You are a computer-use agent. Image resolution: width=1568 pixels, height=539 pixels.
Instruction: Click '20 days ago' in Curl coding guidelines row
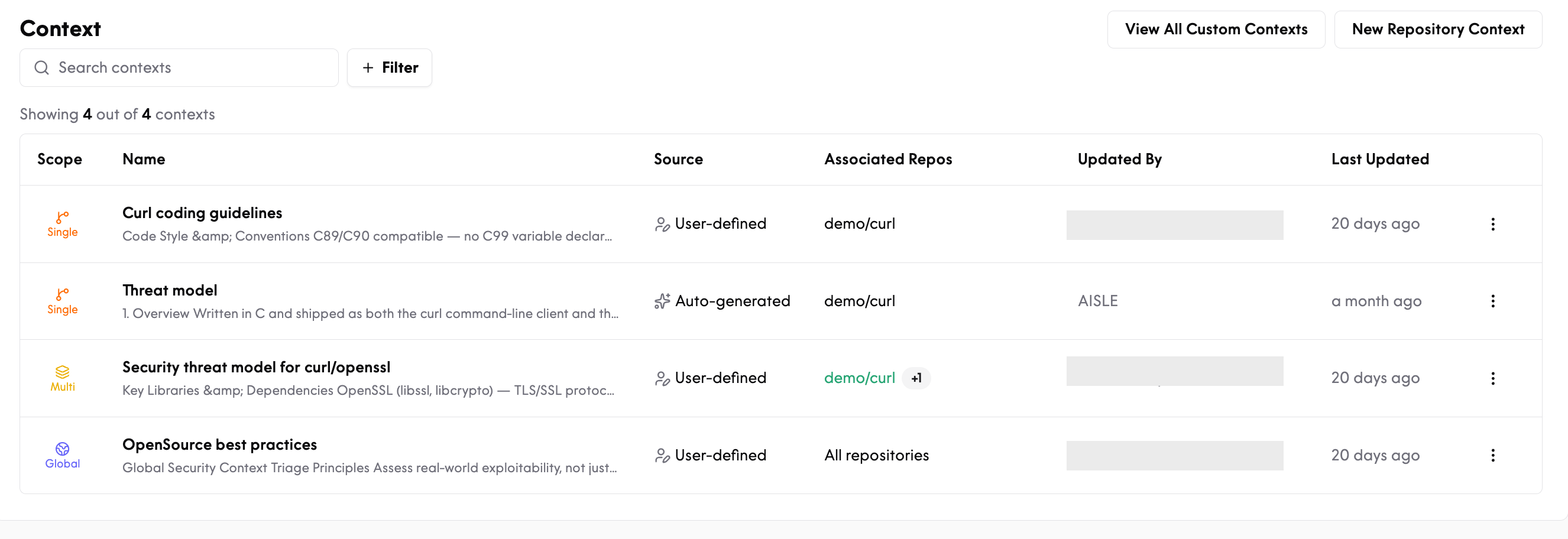pos(1375,224)
